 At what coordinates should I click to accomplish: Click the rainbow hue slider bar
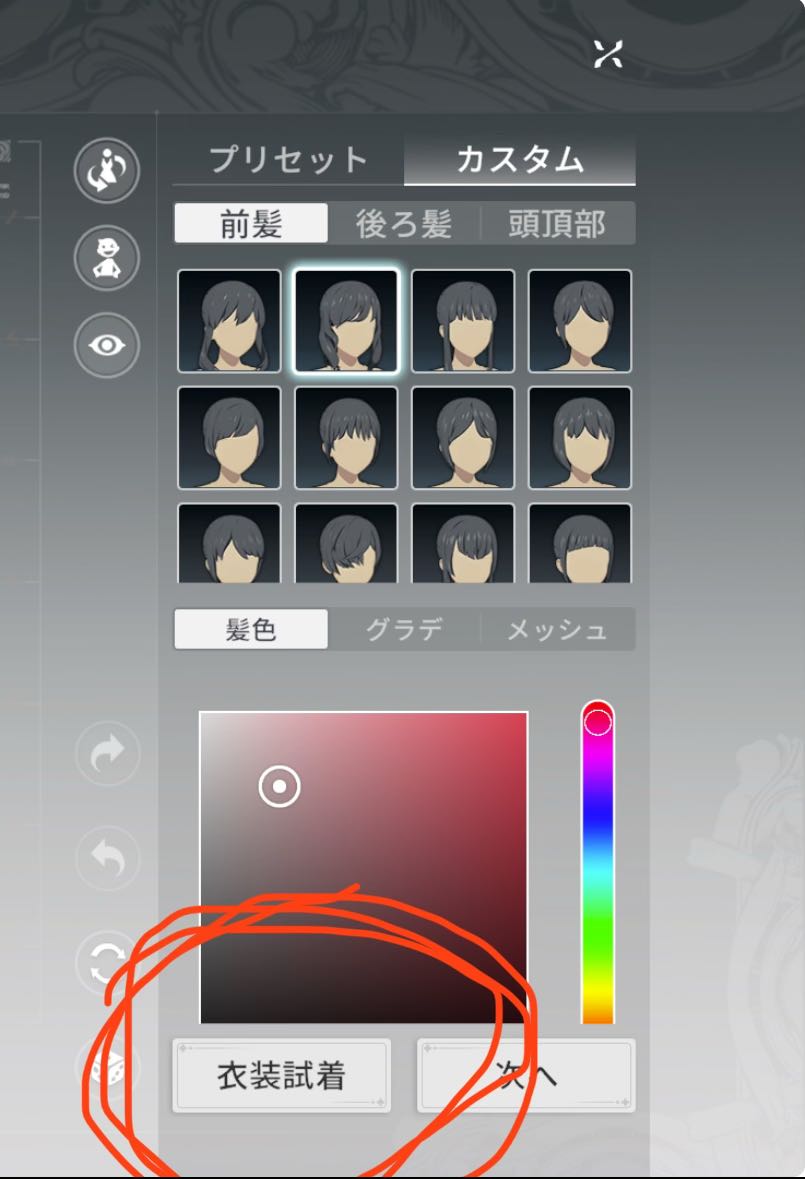click(598, 862)
